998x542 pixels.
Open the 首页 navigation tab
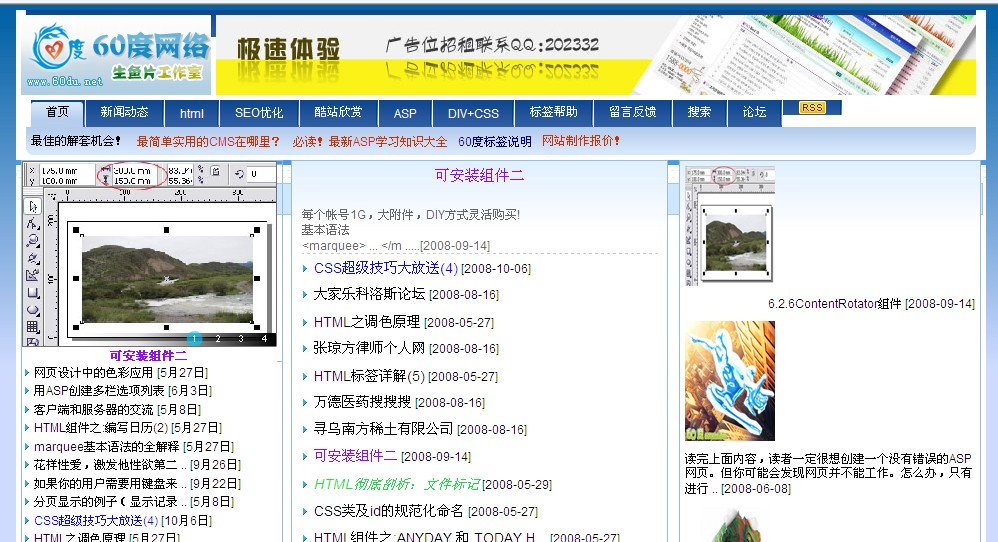pos(57,113)
